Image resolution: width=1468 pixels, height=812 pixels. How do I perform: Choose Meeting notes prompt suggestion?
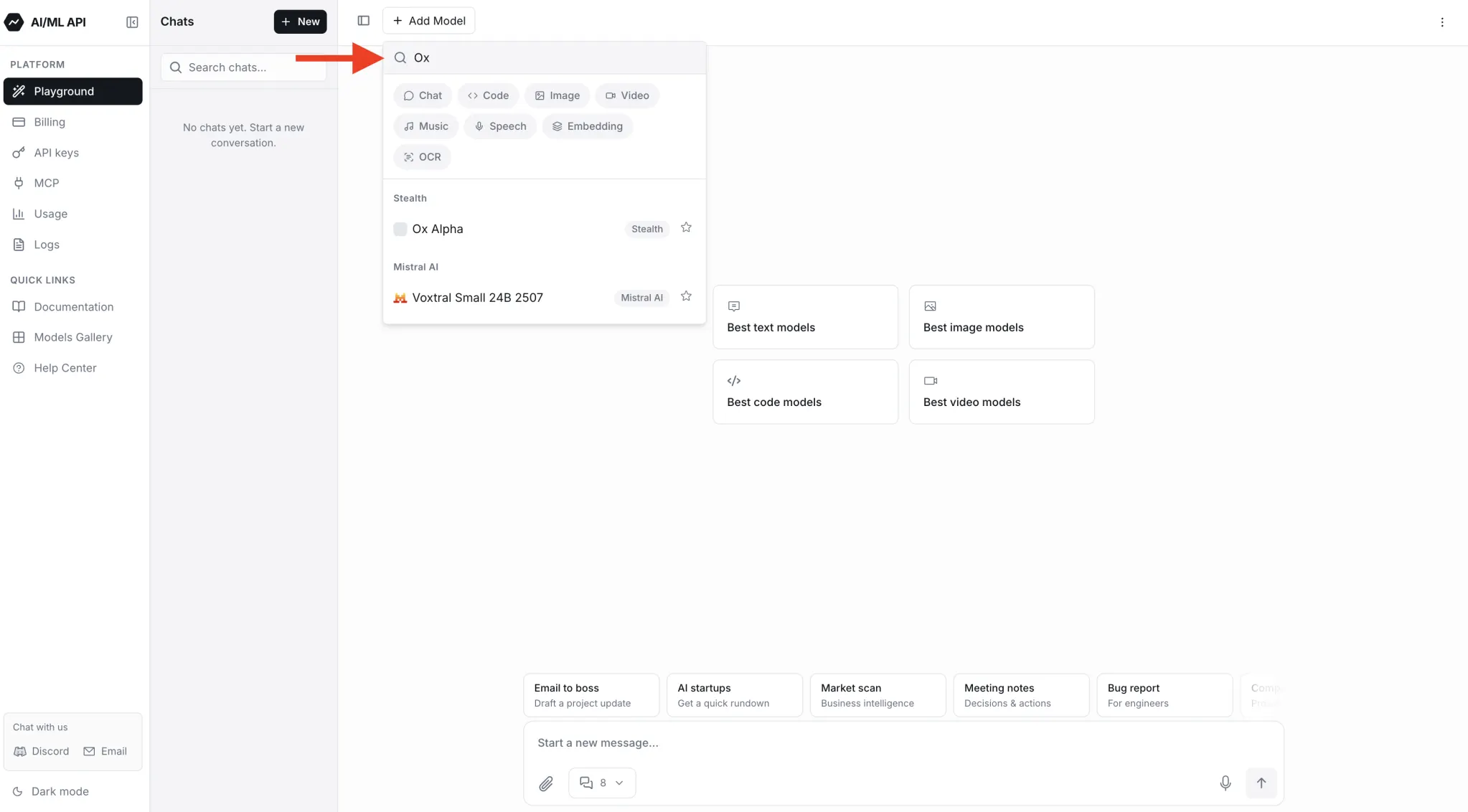(1022, 695)
